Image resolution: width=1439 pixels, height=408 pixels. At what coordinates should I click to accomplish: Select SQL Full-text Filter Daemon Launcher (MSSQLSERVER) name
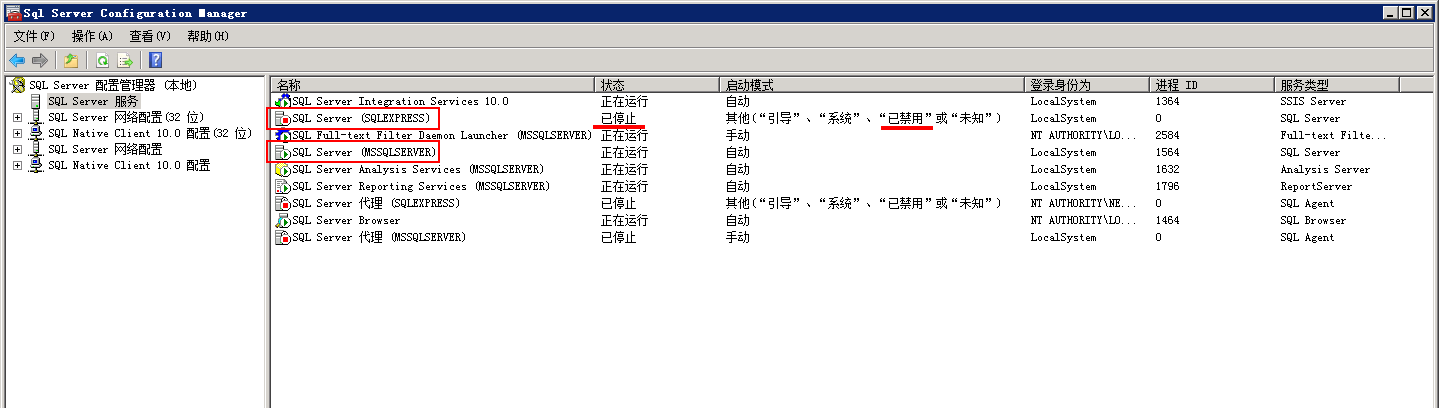442,135
